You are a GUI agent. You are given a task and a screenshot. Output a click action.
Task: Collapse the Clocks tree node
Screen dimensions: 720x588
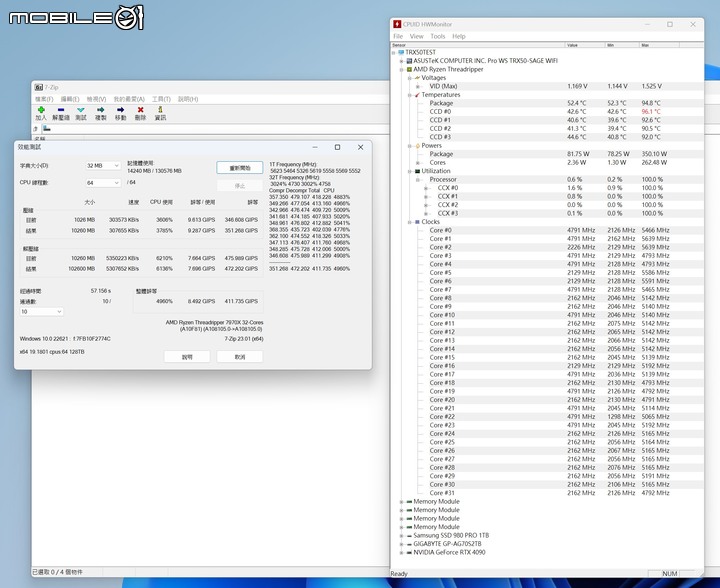[x=410, y=222]
